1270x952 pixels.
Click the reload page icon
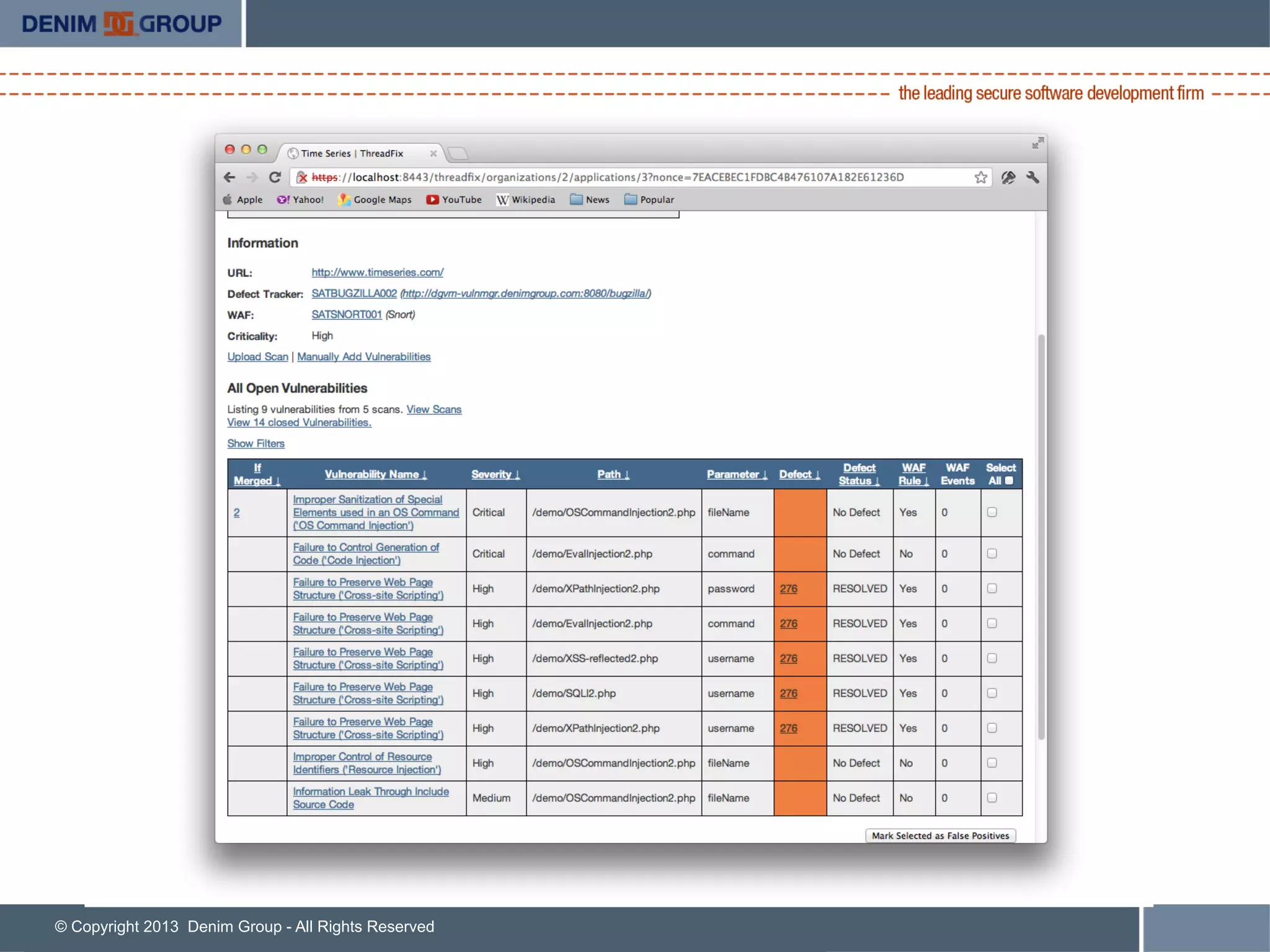(x=275, y=177)
